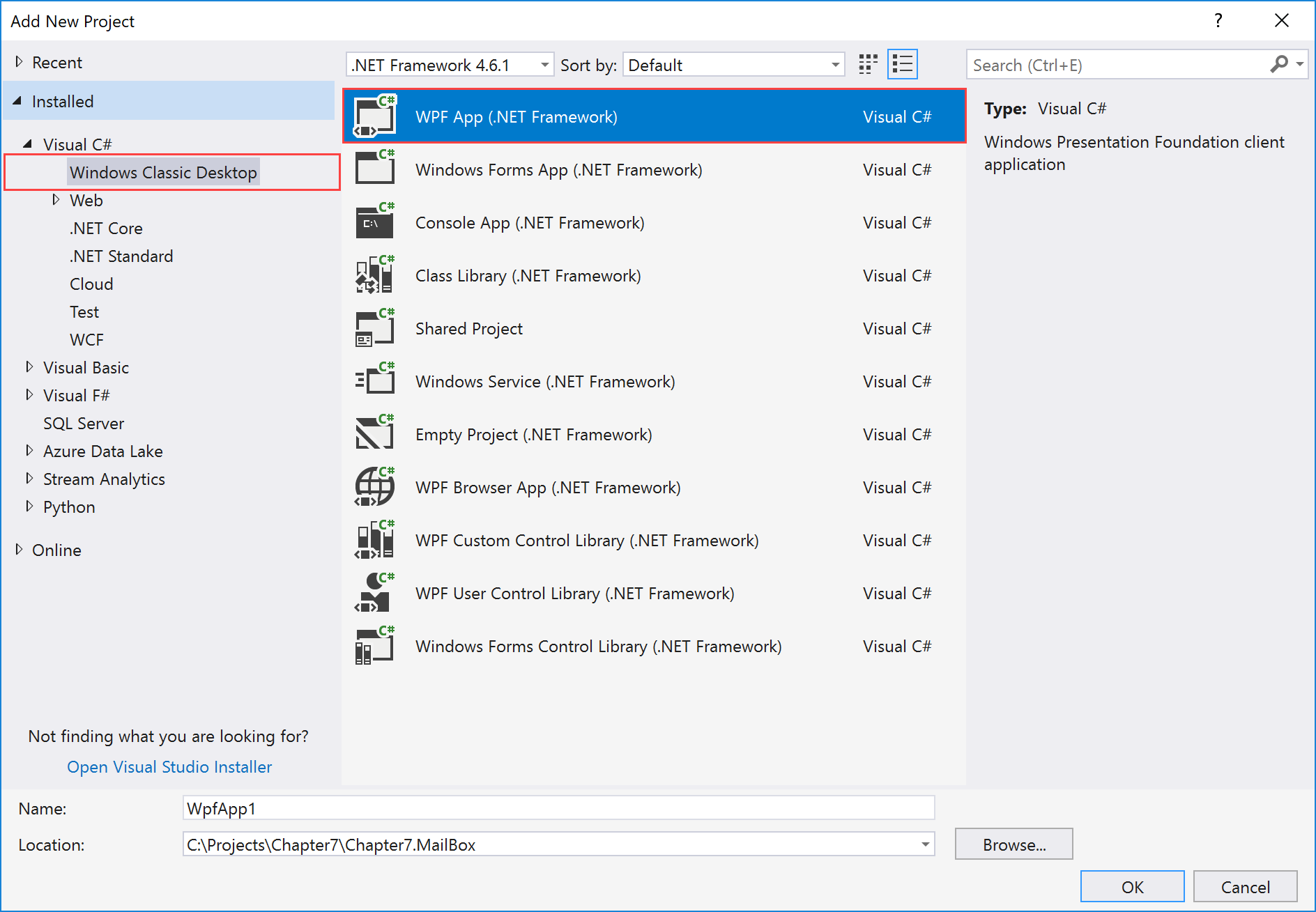Switch to small icons grid view
This screenshot has width=1316, height=912.
coord(868,65)
